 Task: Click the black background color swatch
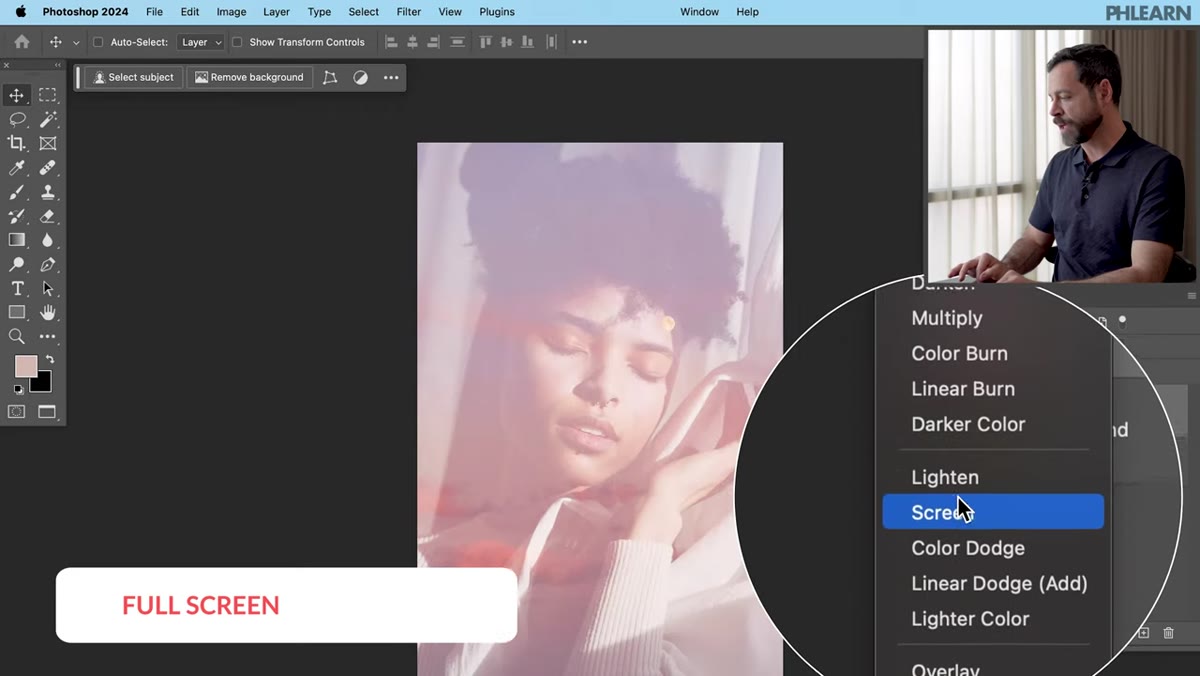[43, 384]
